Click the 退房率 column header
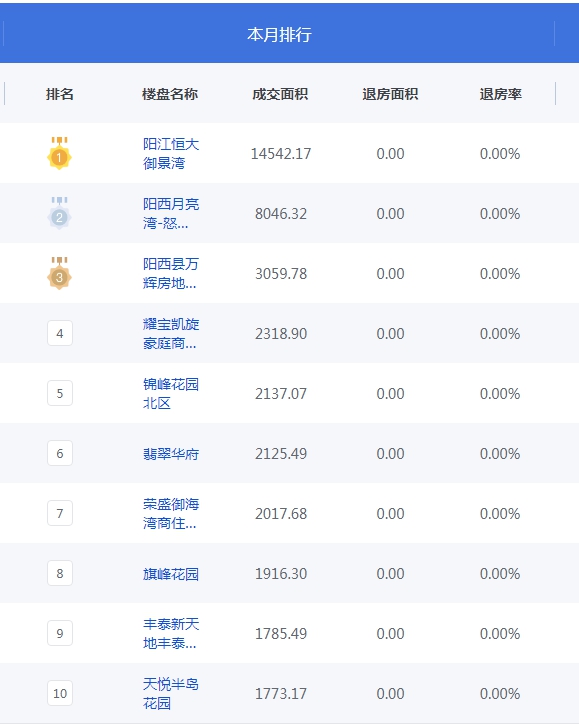The width and height of the screenshot is (579, 728). tap(501, 94)
